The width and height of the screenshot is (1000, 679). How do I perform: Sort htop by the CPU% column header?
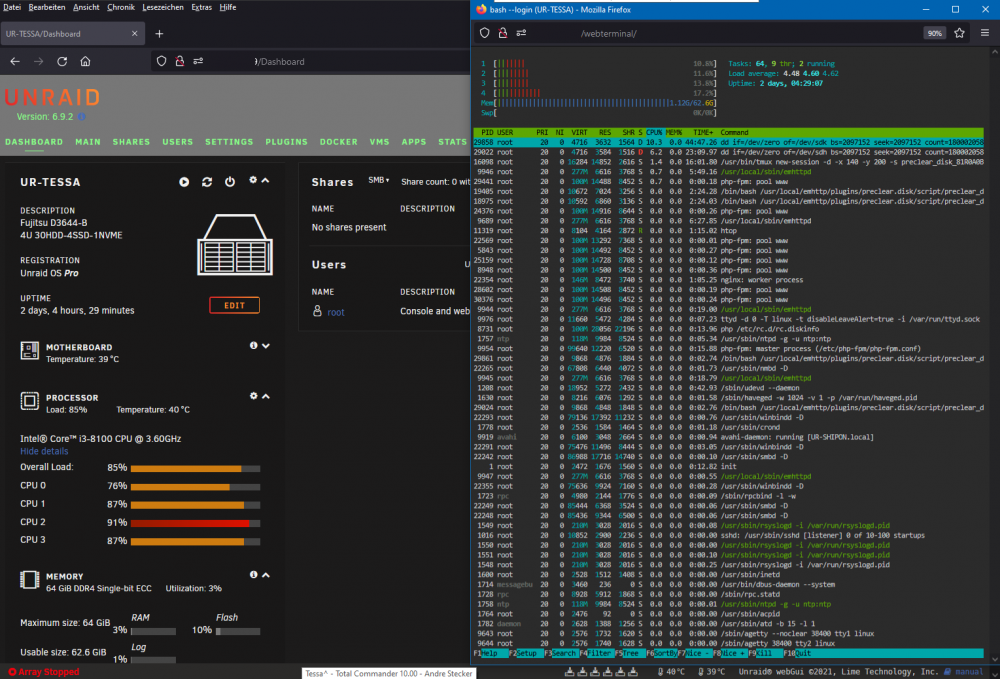coord(654,133)
